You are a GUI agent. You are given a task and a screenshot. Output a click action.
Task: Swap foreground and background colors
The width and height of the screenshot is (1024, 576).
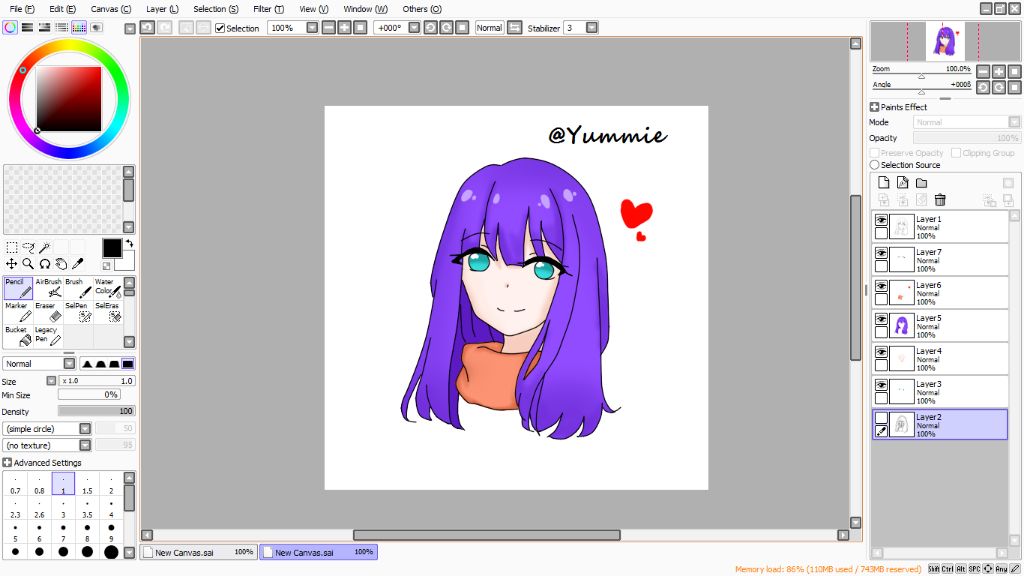[x=129, y=244]
